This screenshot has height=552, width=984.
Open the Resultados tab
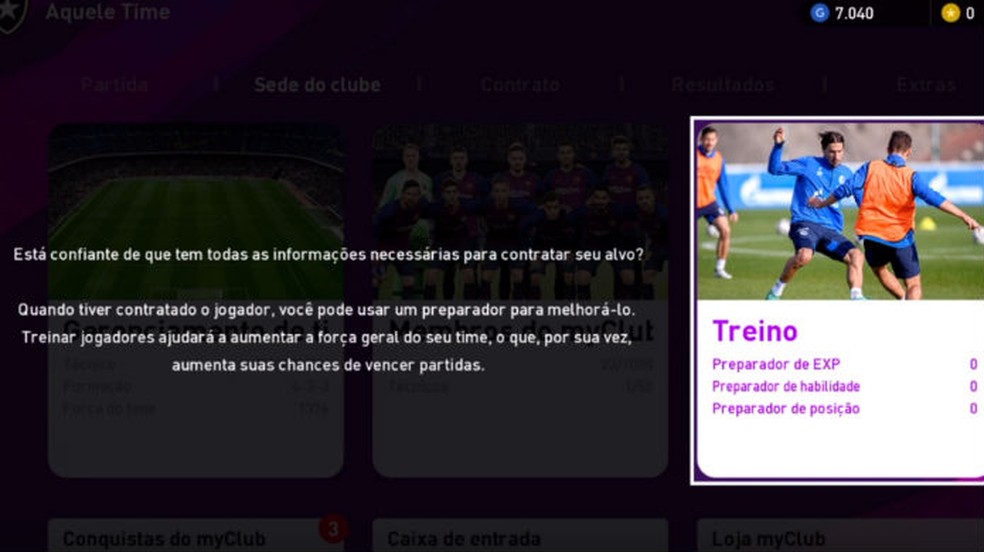(723, 85)
